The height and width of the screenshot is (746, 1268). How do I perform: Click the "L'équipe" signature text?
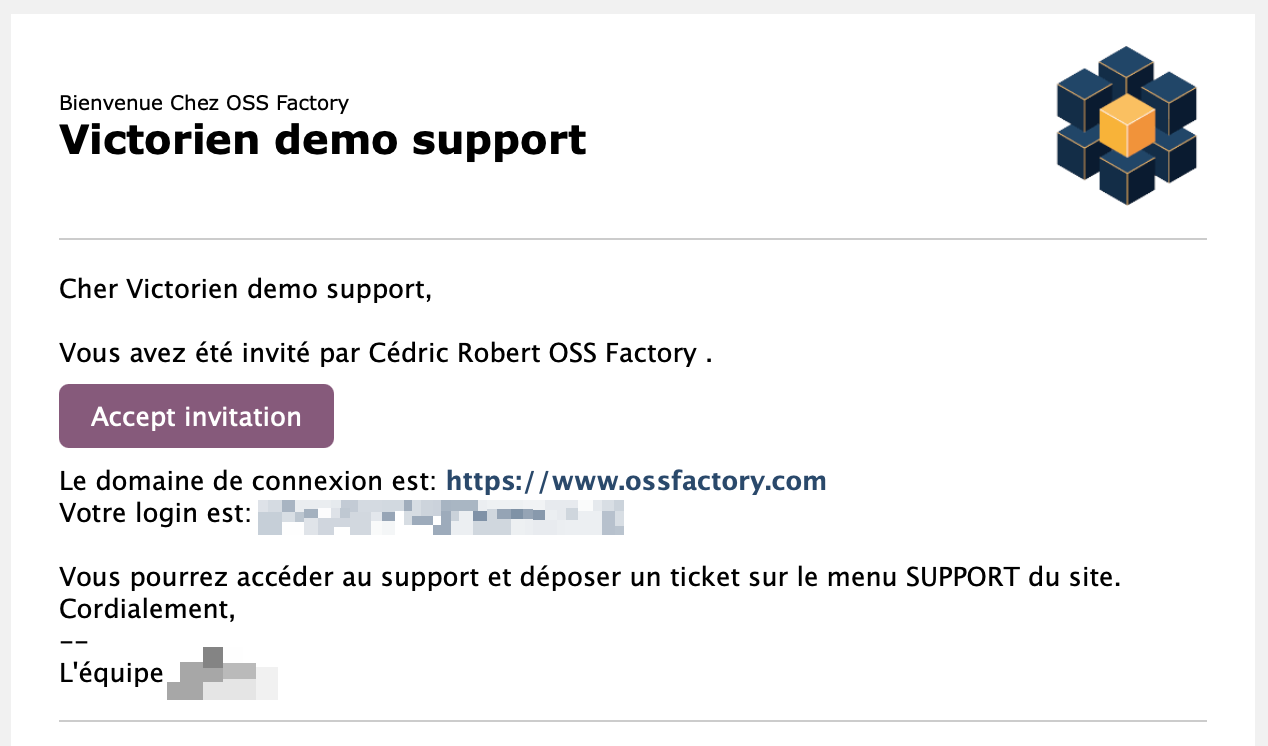[111, 673]
